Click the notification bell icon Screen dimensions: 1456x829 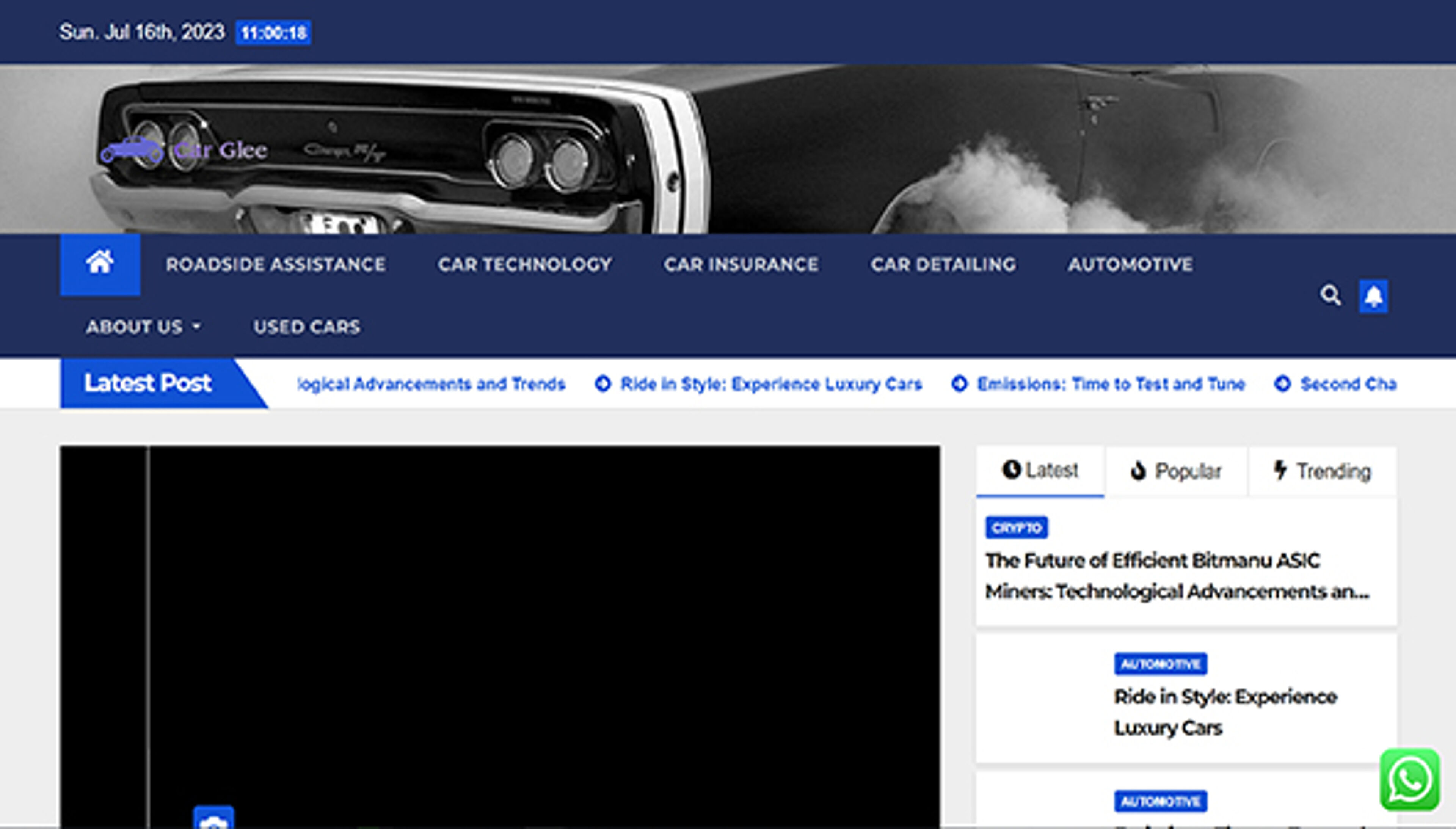click(1373, 296)
